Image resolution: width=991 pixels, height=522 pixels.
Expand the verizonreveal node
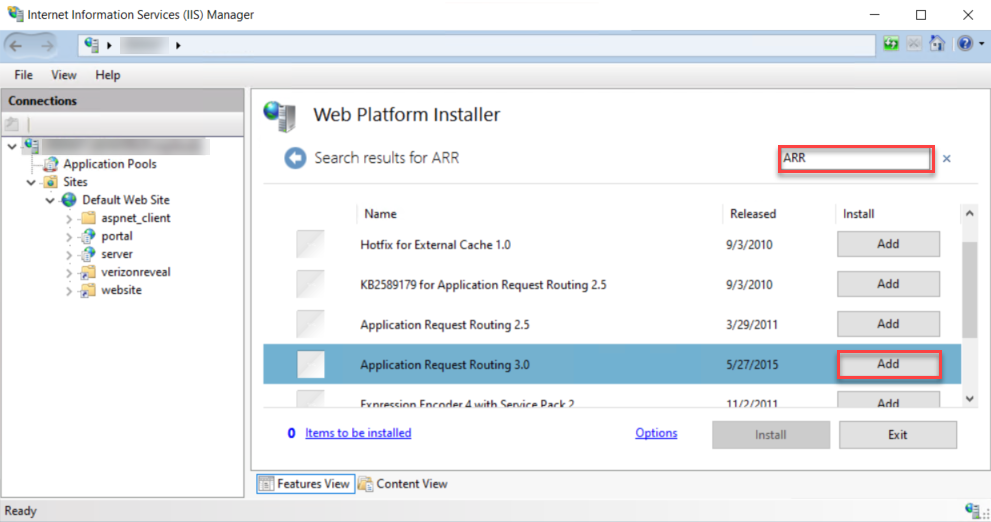[69, 273]
